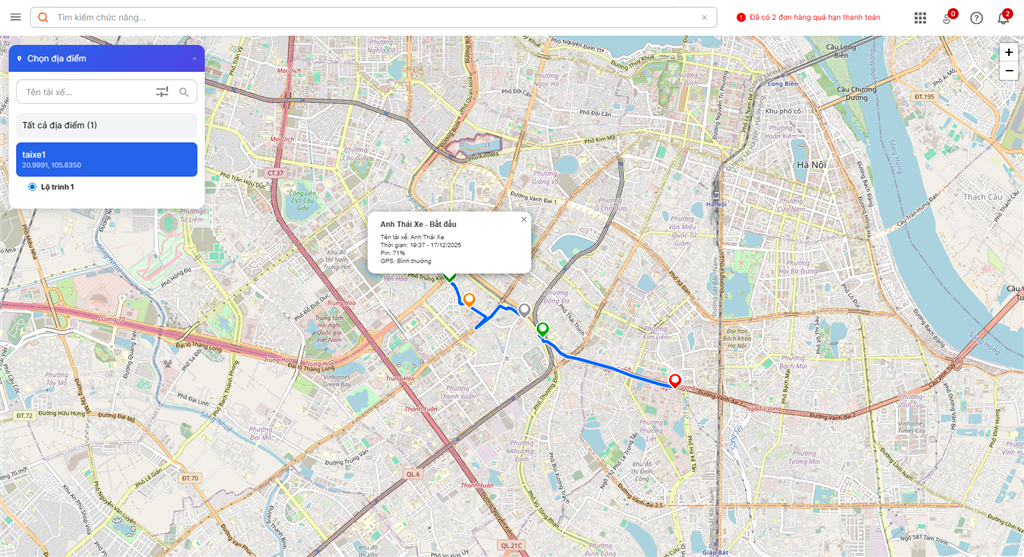Click the magnifier icon in driver search
This screenshot has width=1024, height=557.
point(184,92)
